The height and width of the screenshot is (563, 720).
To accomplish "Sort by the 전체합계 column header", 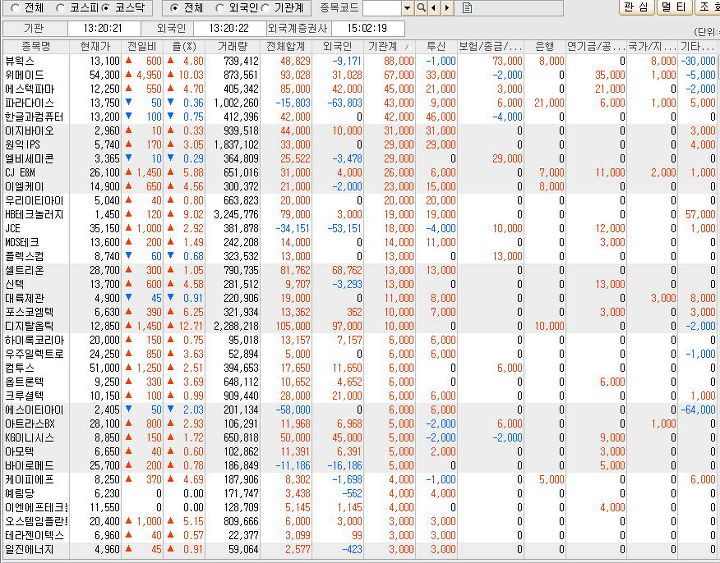I will 286,46.
